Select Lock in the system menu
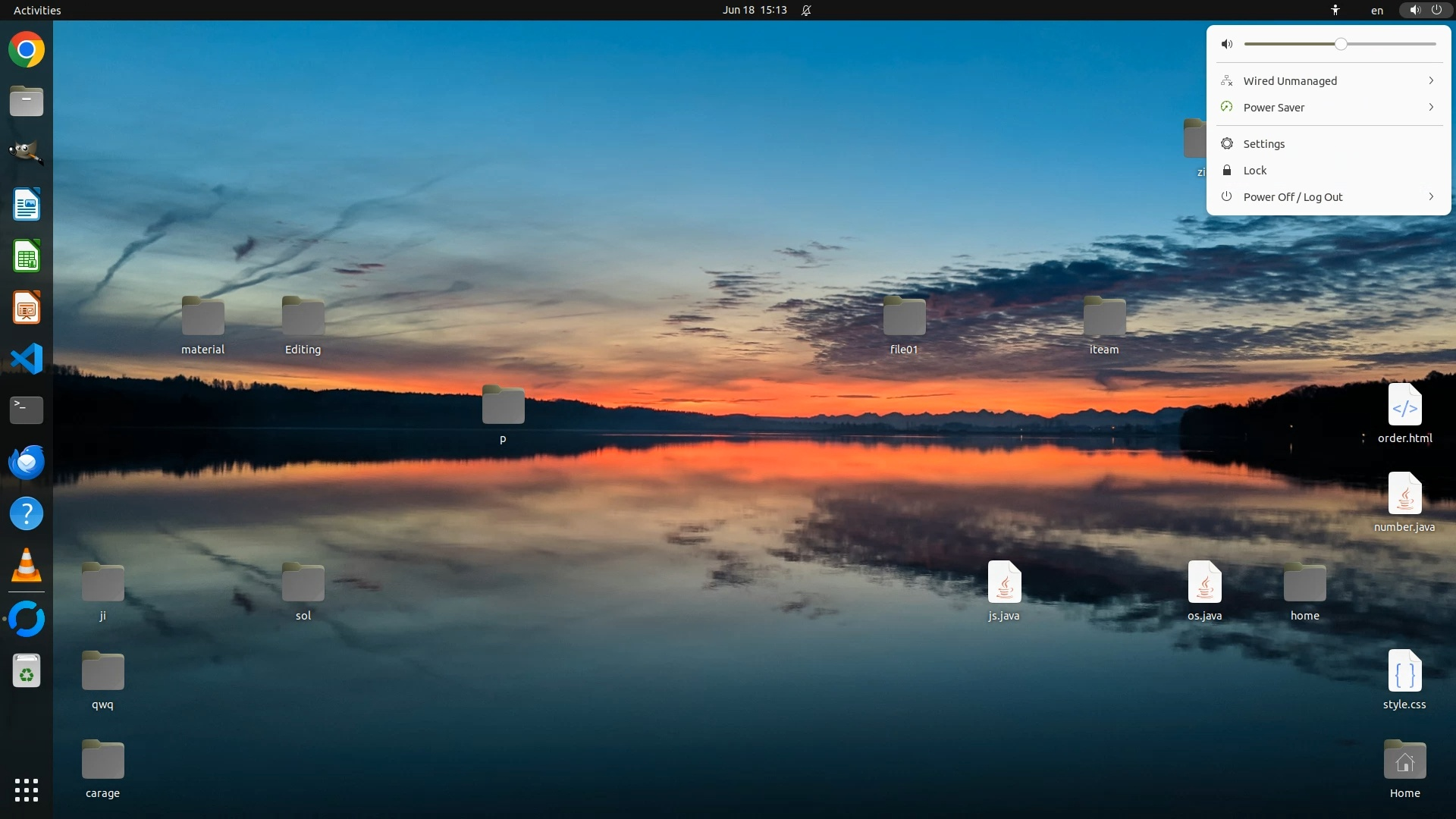Viewport: 1456px width, 819px height. point(1254,171)
